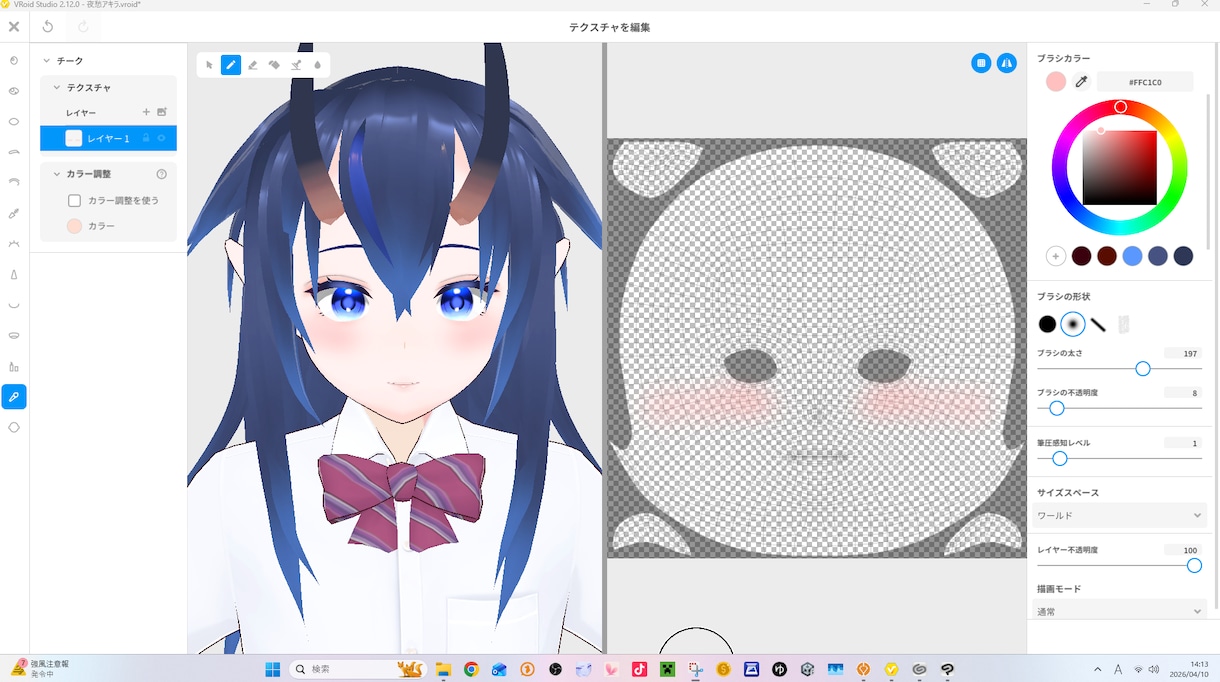Edit the #FFC1C0 hex color field
Image resolution: width=1220 pixels, height=682 pixels.
coord(1145,82)
